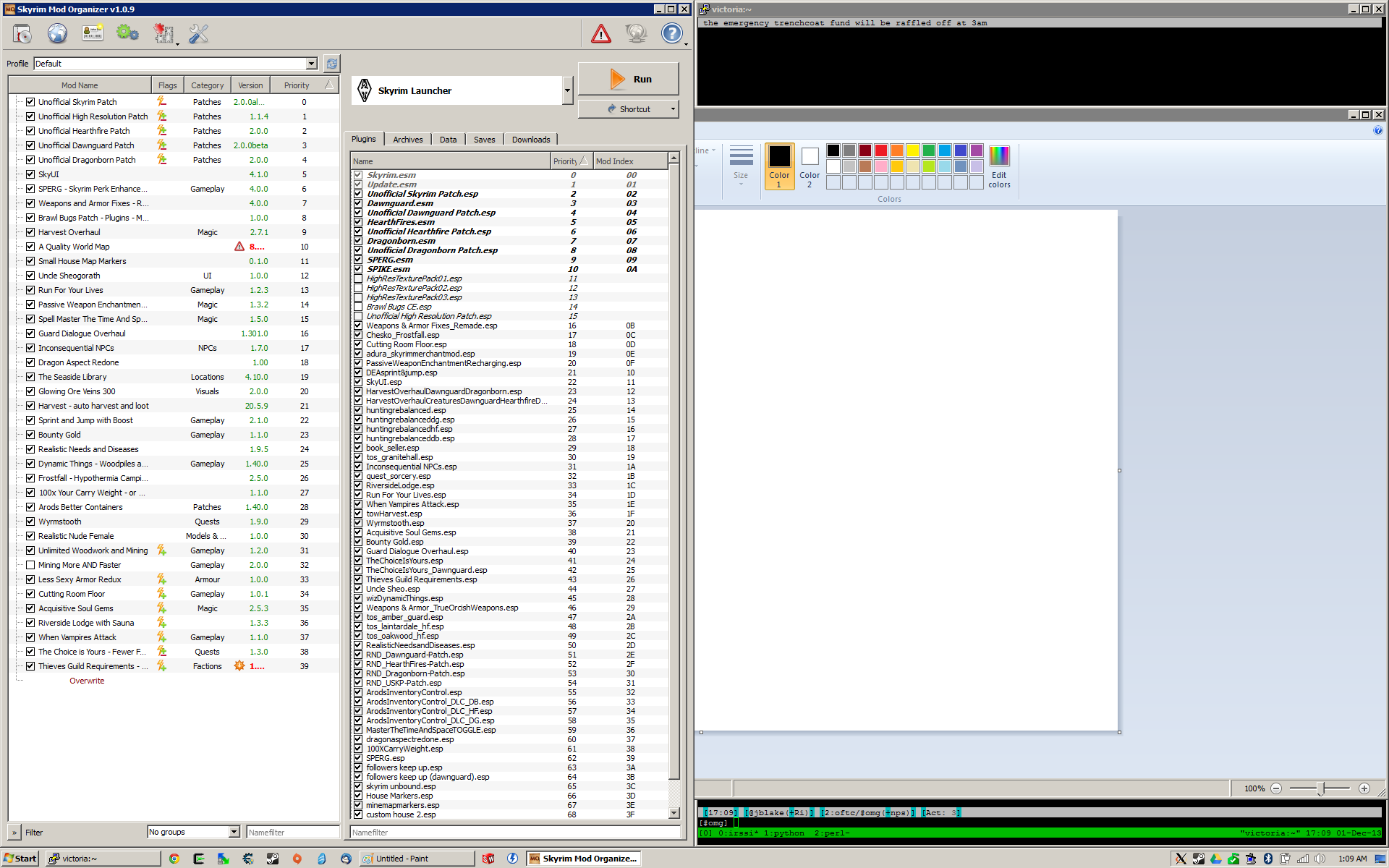Click the flag icon on Unofficial Skyrim Patch row

[x=162, y=102]
